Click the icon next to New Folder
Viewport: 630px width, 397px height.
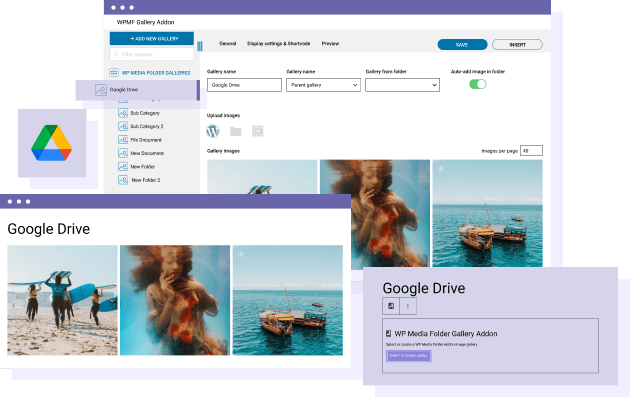tap(123, 166)
